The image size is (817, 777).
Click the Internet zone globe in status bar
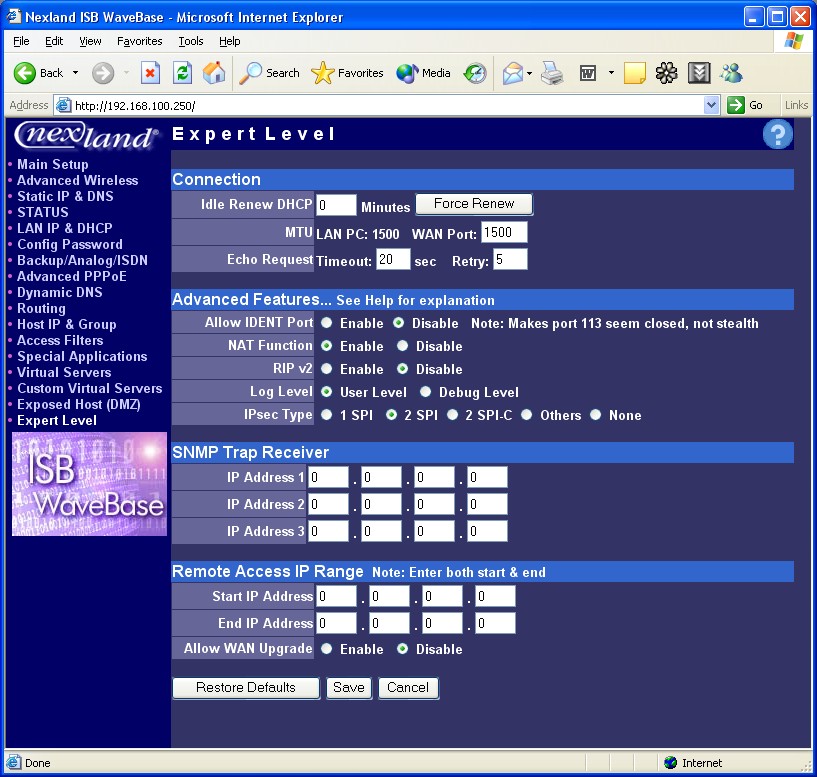pyautogui.click(x=670, y=763)
